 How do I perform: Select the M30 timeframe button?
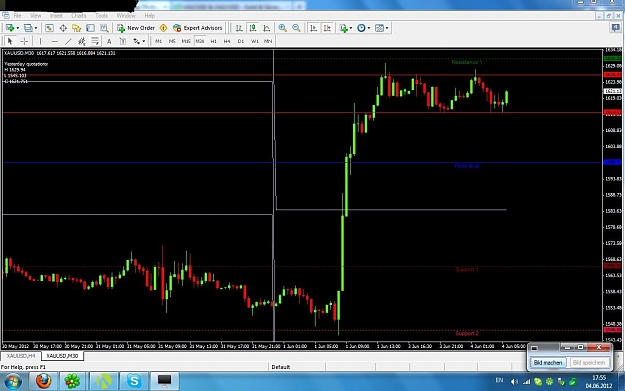[200, 41]
